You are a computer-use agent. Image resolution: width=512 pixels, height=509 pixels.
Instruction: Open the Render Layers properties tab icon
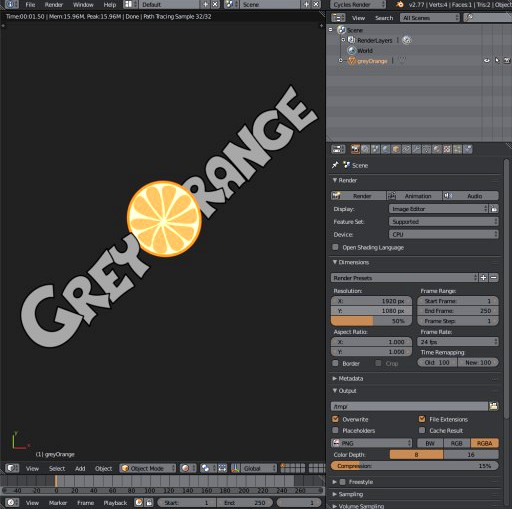pos(365,149)
